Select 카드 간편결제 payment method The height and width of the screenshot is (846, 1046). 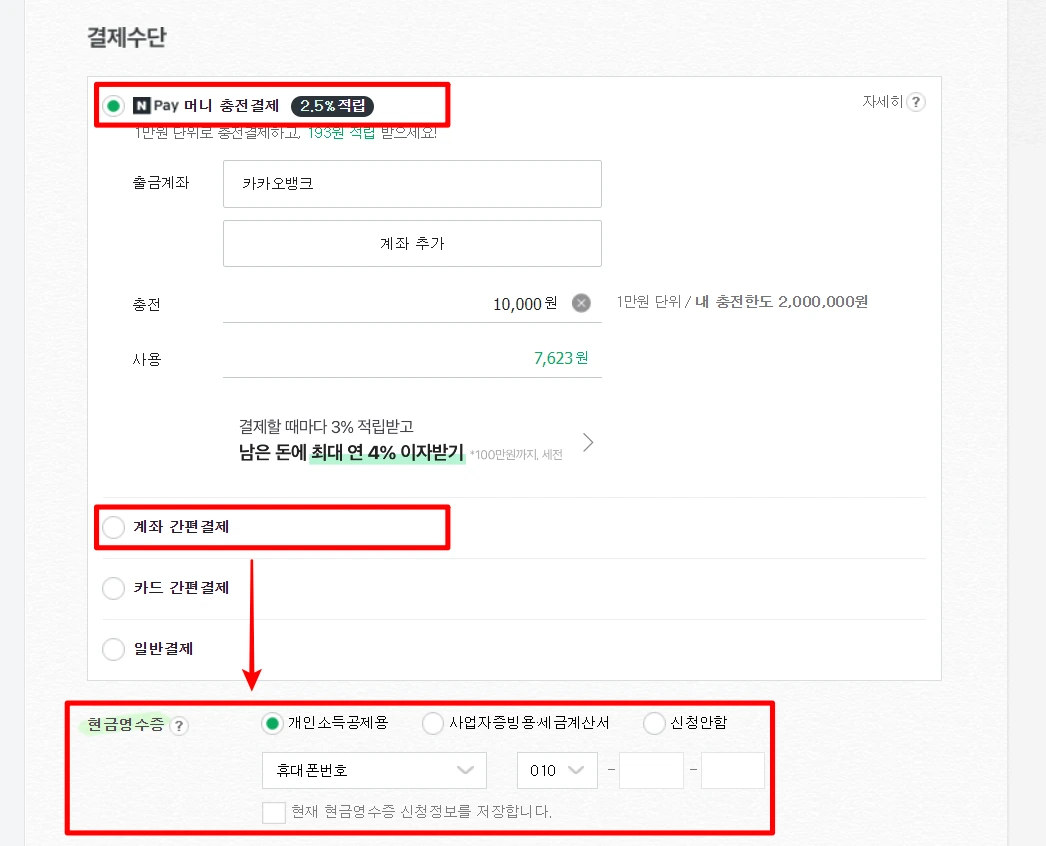click(x=113, y=588)
